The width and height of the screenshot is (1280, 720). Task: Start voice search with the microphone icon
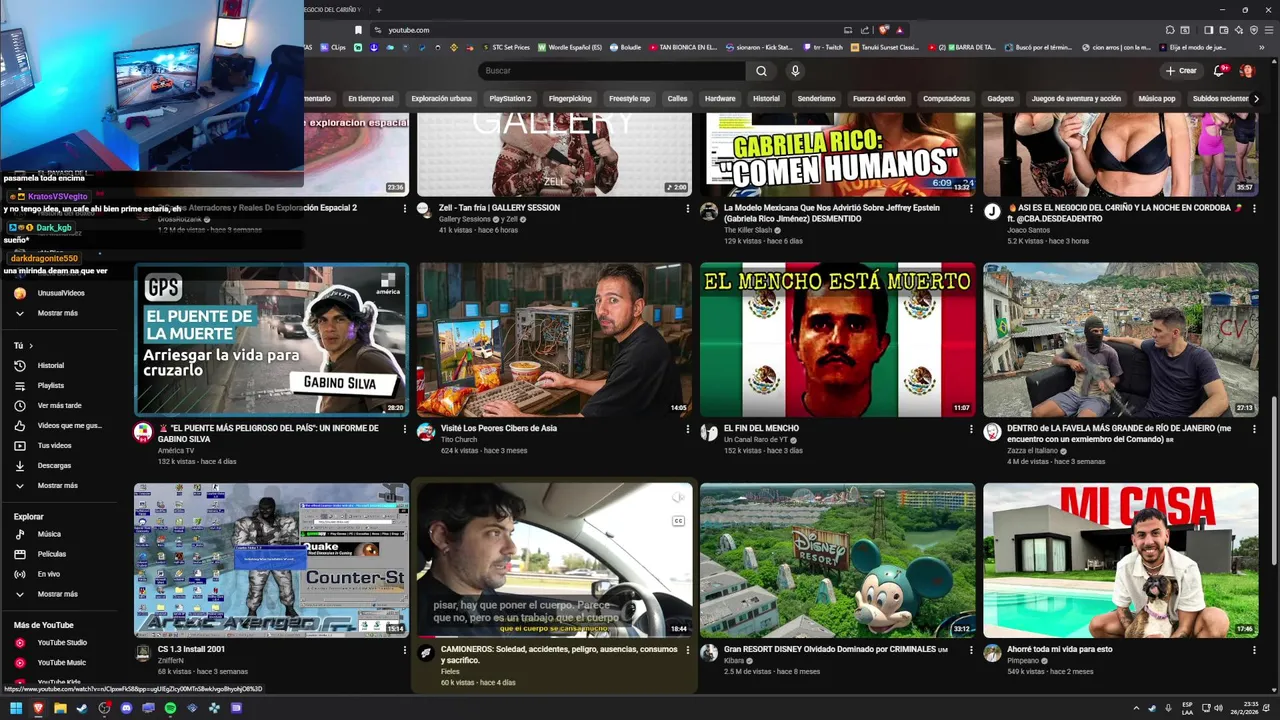(x=795, y=71)
